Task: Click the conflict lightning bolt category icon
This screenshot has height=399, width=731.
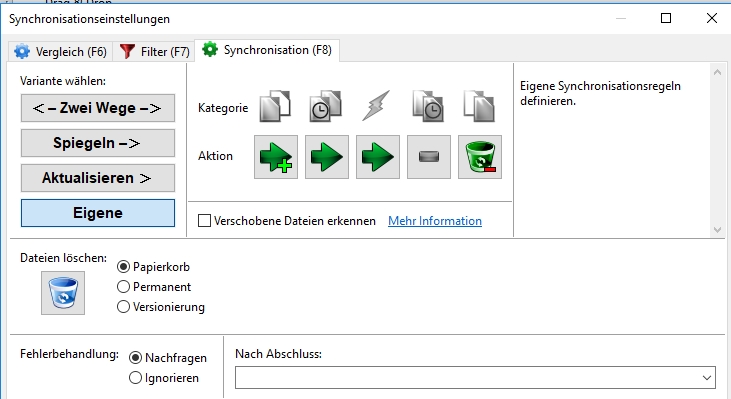Action: 377,106
